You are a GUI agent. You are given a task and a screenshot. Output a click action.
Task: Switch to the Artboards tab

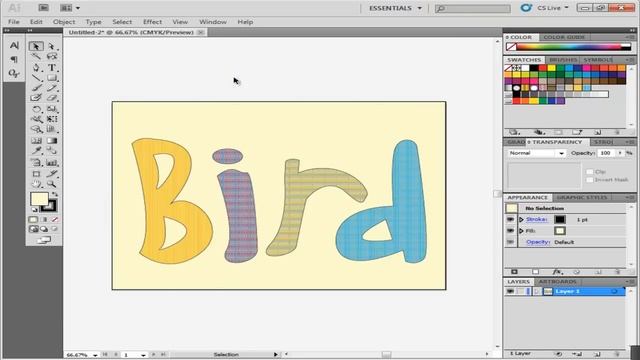557,282
